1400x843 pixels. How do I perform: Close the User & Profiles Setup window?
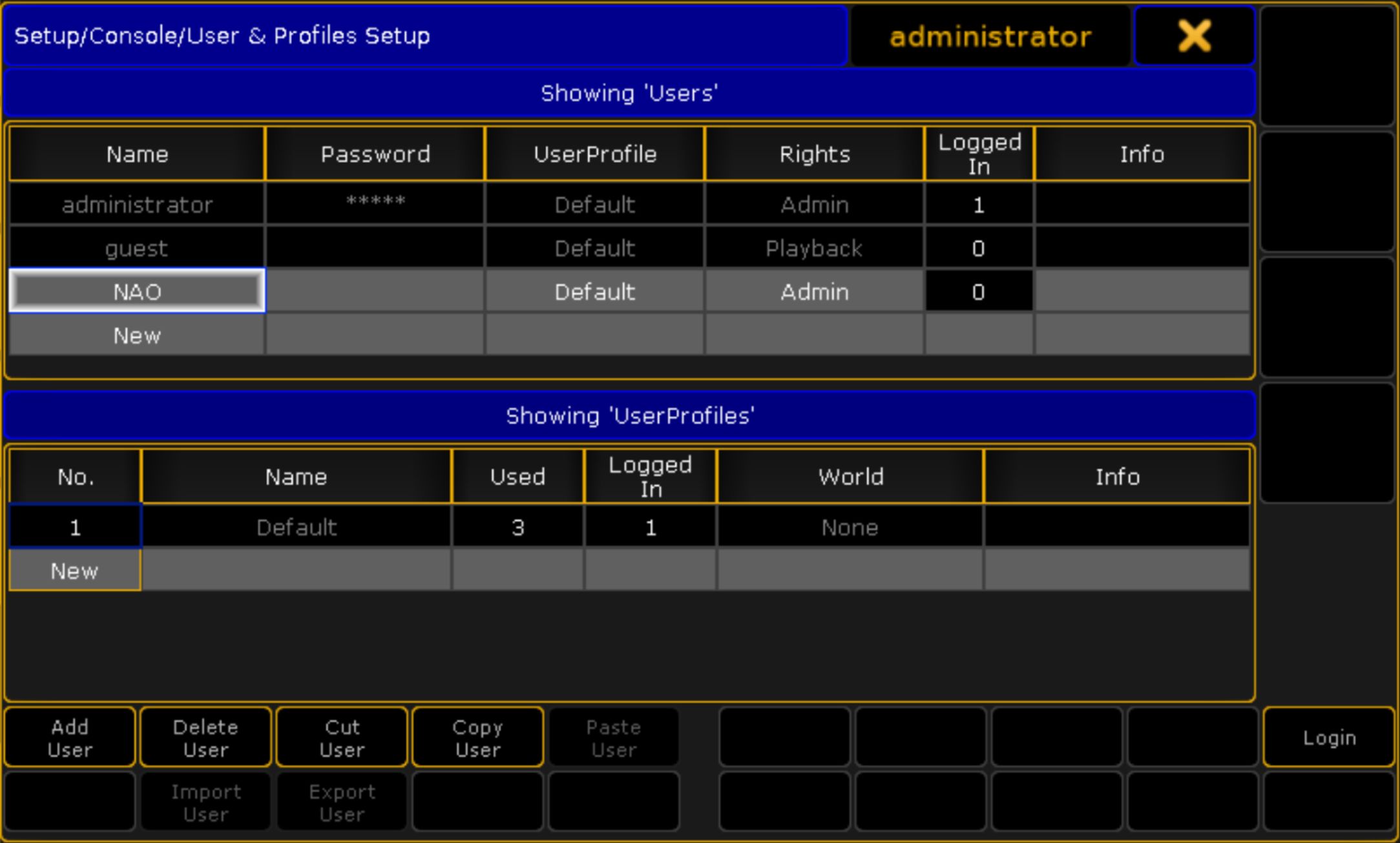click(1194, 36)
